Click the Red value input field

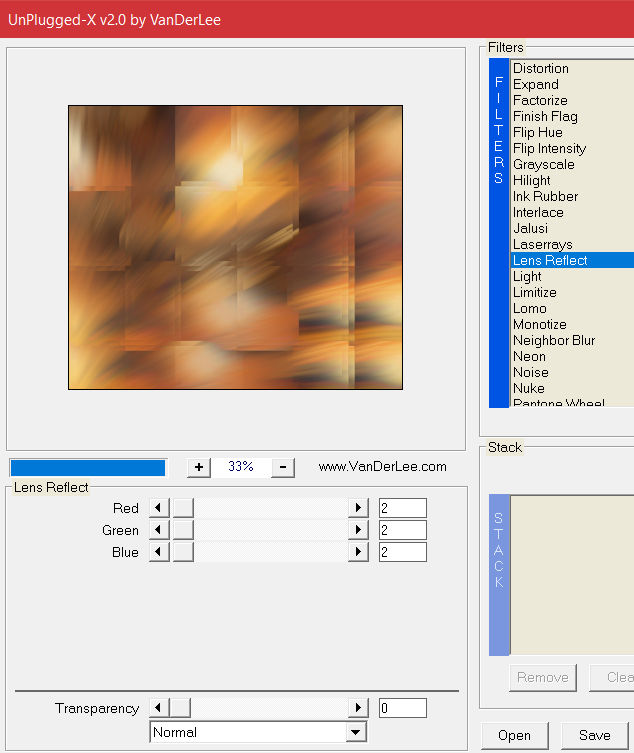402,508
